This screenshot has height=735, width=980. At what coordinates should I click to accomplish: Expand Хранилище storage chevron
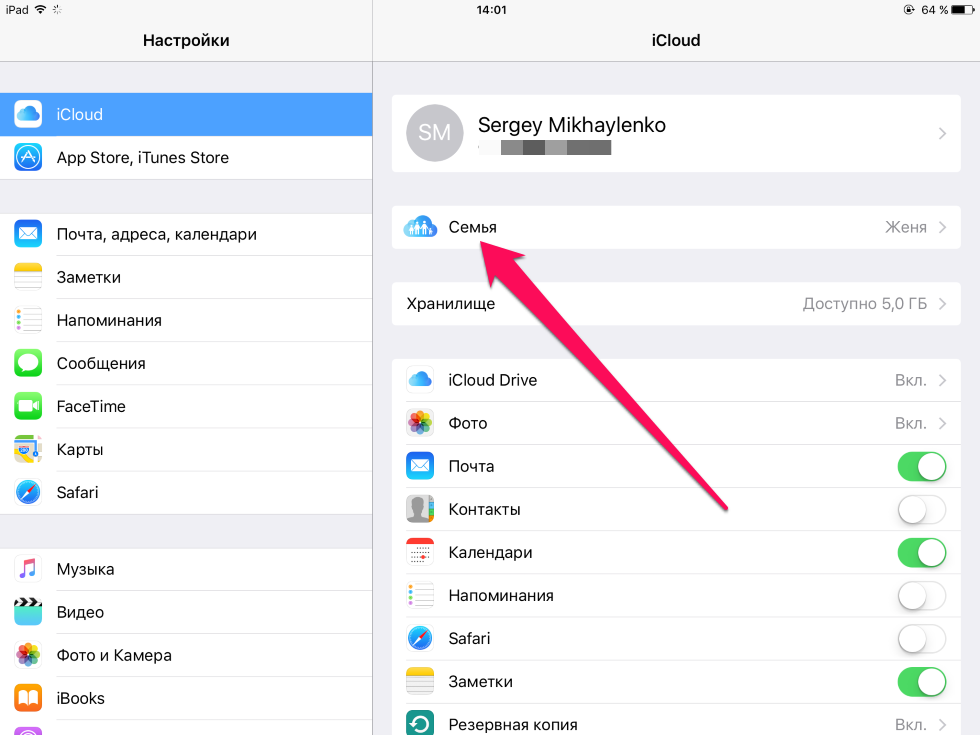point(942,304)
